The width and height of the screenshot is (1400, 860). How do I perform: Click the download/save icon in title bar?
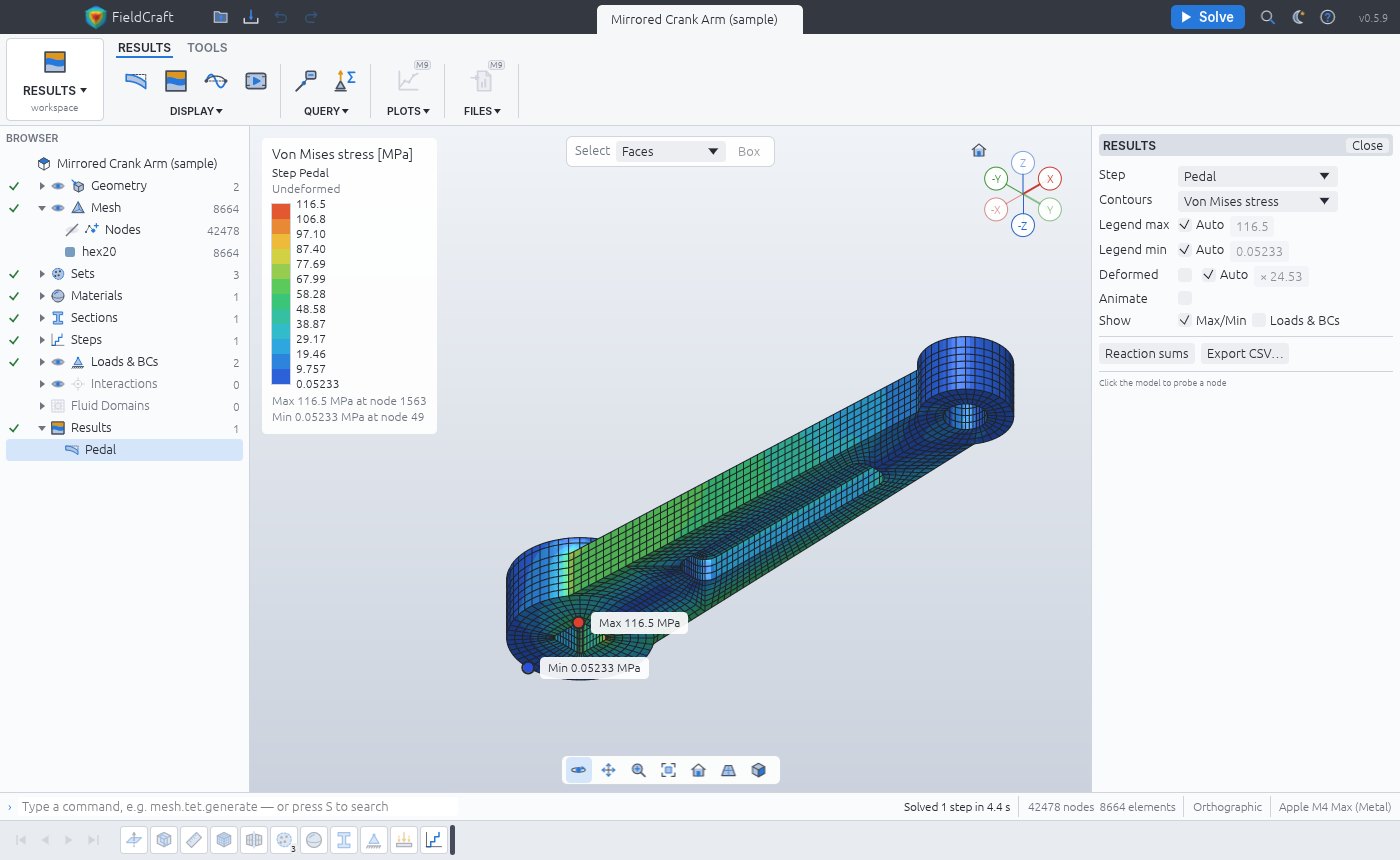(x=250, y=17)
